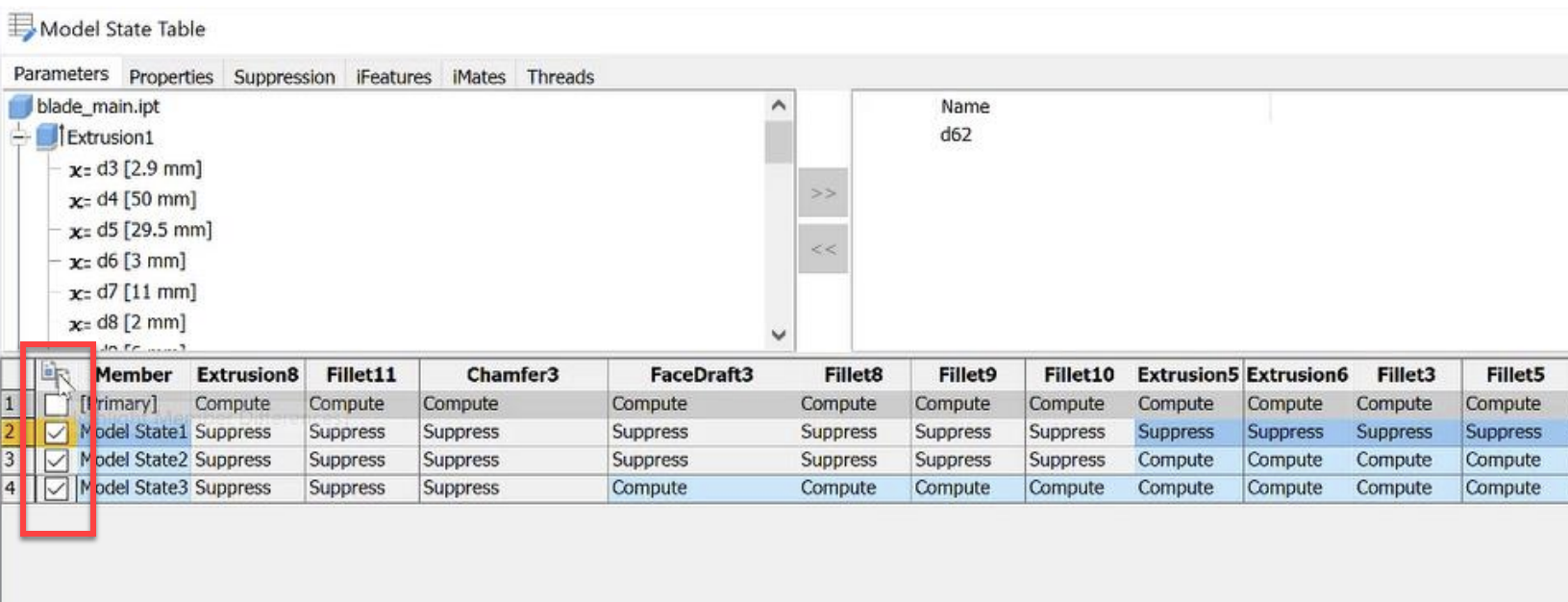Select the d62 entry in Name list

click(956, 135)
